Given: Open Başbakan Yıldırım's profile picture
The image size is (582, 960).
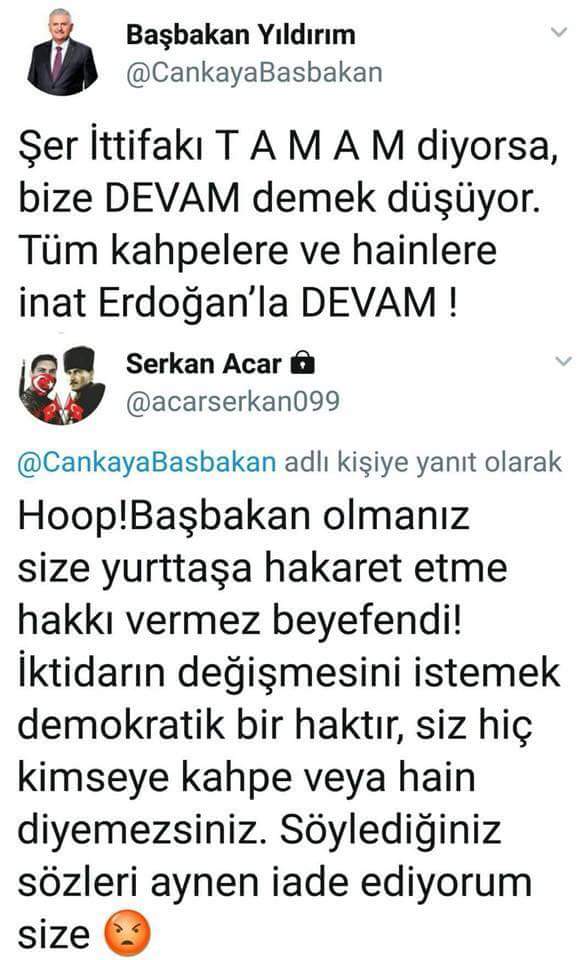Looking at the screenshot, I should [x=62, y=53].
